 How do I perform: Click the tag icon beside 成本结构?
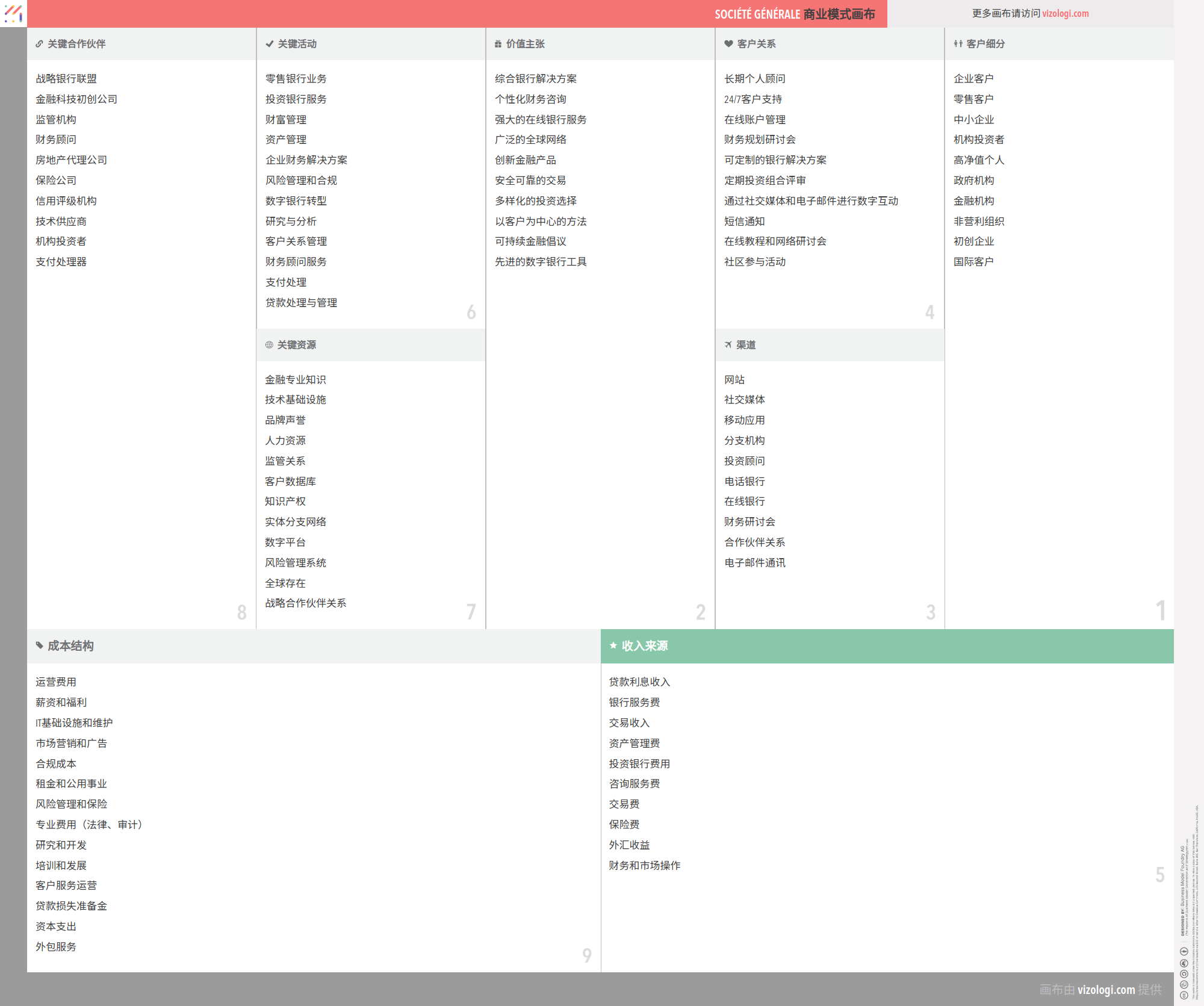tap(40, 646)
